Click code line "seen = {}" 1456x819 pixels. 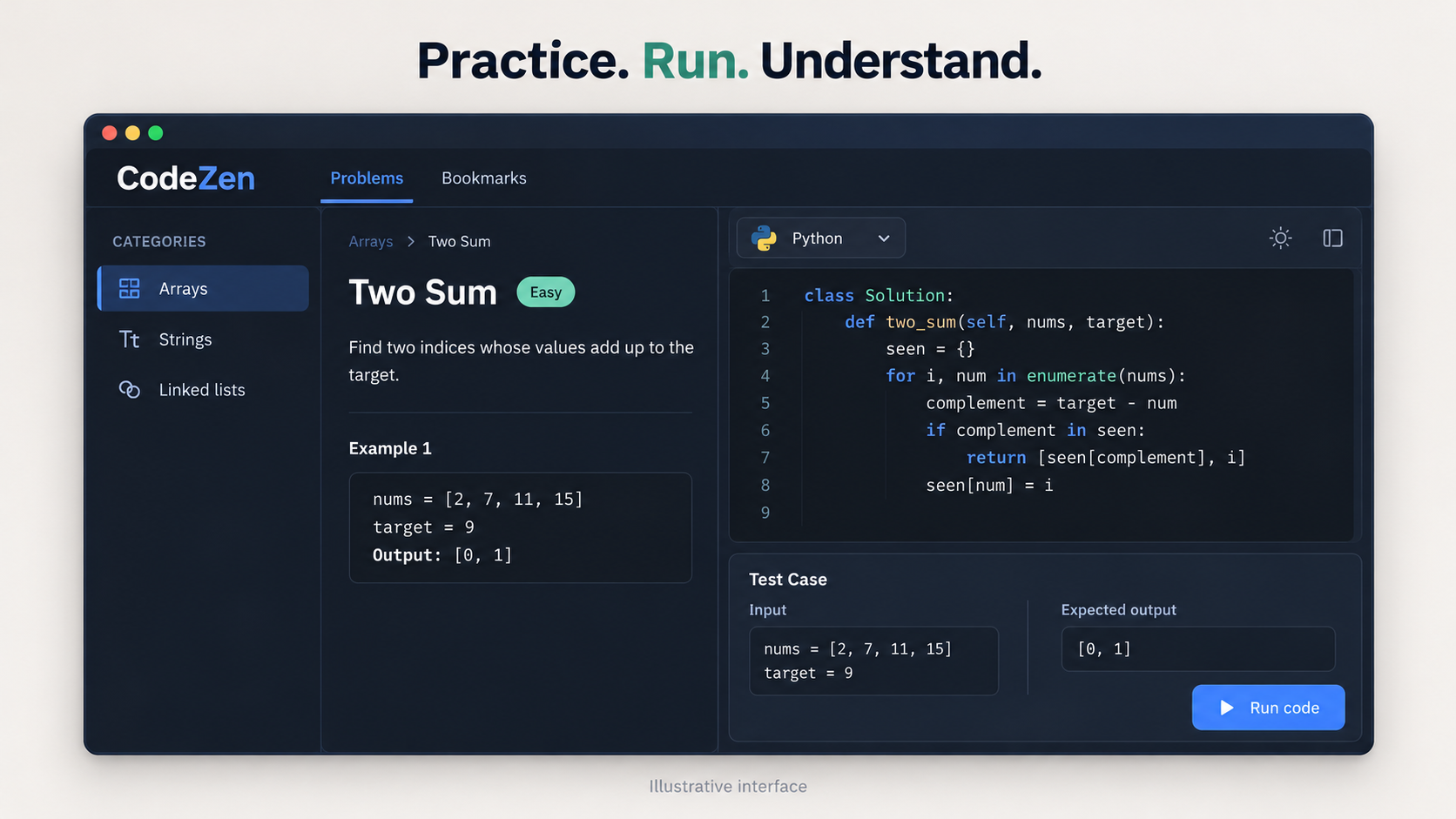930,349
